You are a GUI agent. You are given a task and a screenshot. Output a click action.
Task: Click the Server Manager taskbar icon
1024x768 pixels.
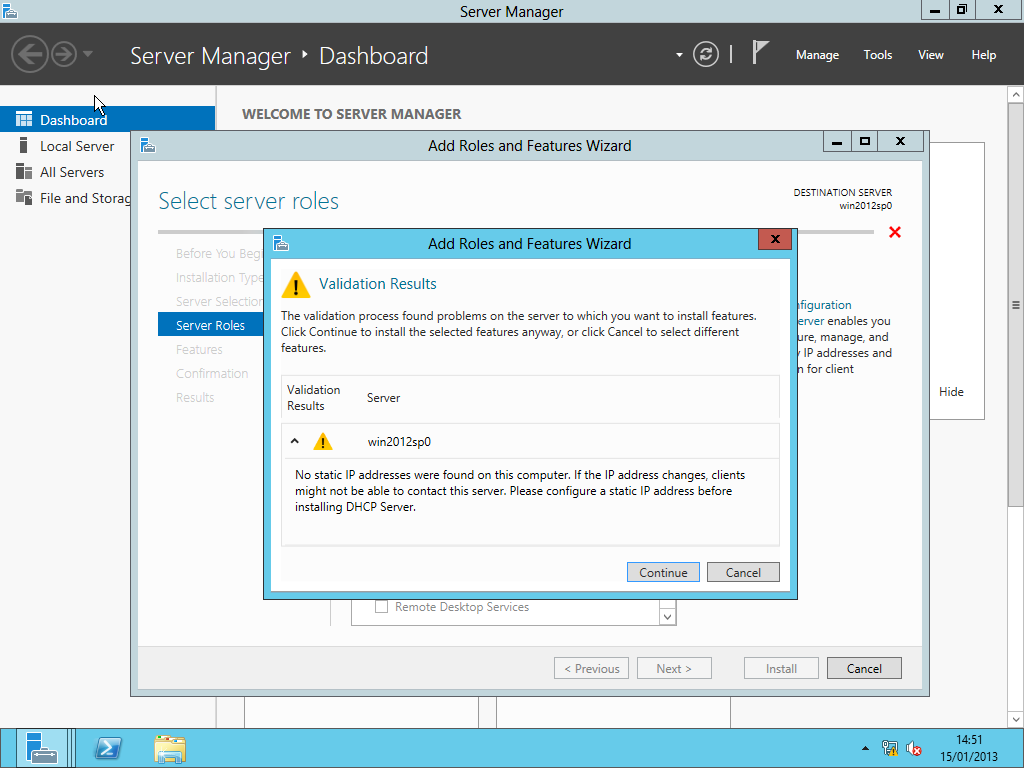coord(42,748)
